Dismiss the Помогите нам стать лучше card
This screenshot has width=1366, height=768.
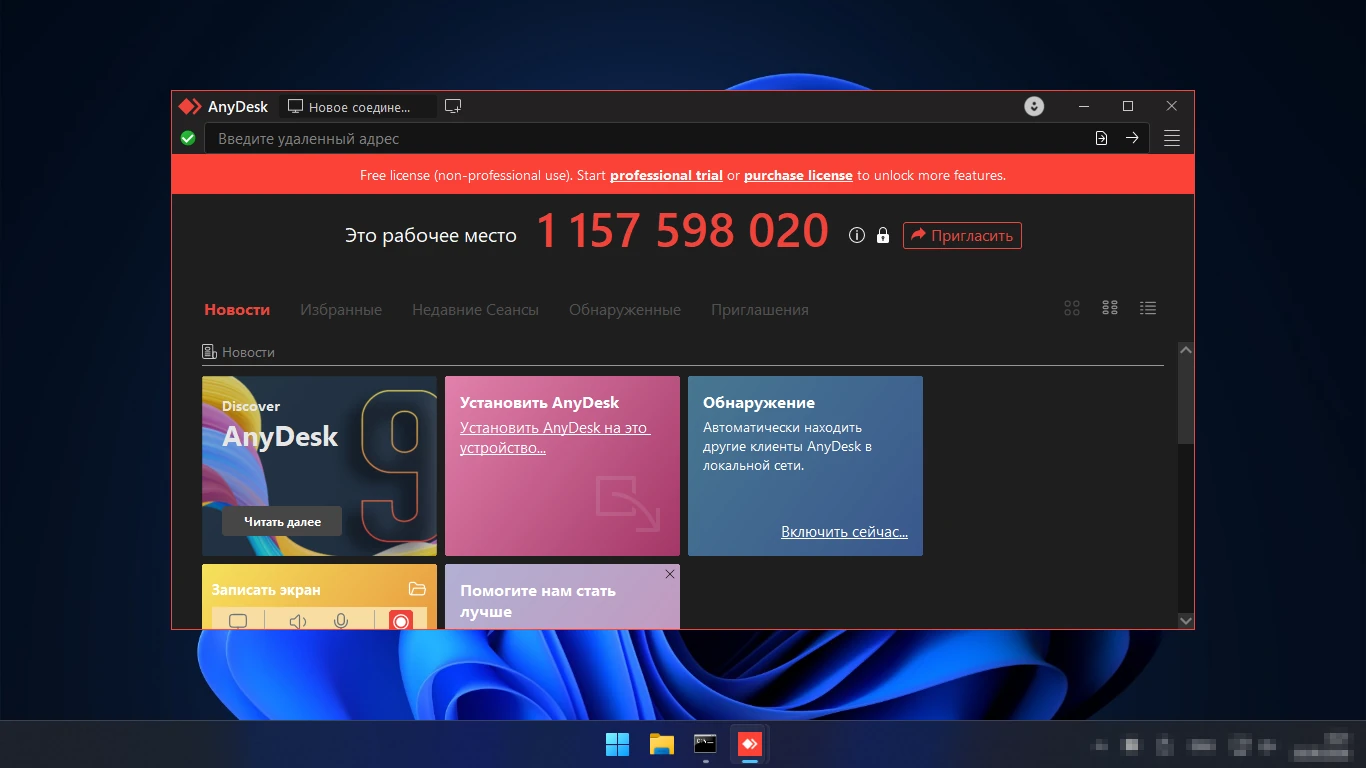[x=670, y=574]
